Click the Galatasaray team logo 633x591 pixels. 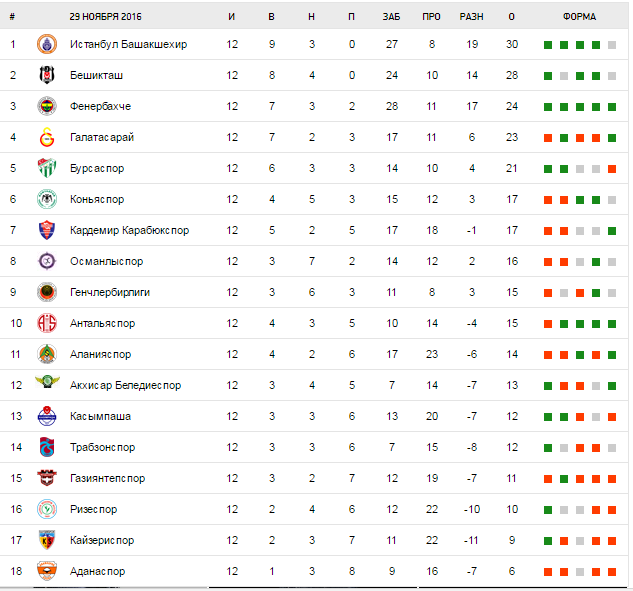pos(47,137)
